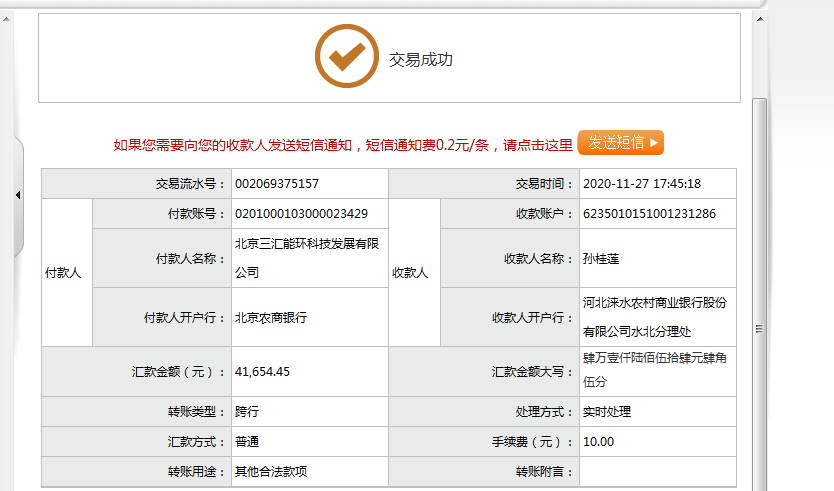Select the payee account number 6235010151001231286
Viewport: 834px width, 491px height.
tap(649, 214)
